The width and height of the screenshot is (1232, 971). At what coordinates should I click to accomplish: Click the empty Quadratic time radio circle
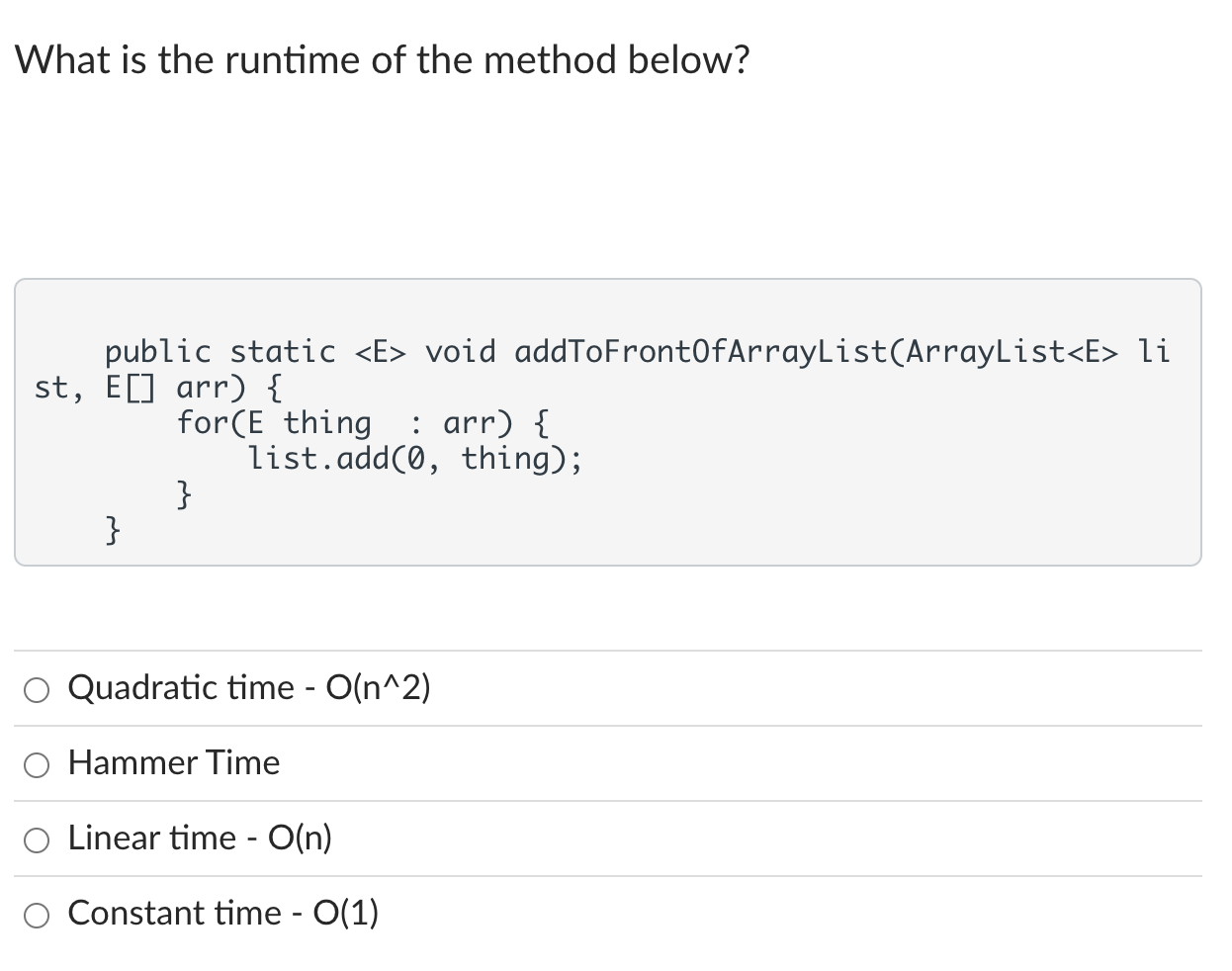[37, 689]
